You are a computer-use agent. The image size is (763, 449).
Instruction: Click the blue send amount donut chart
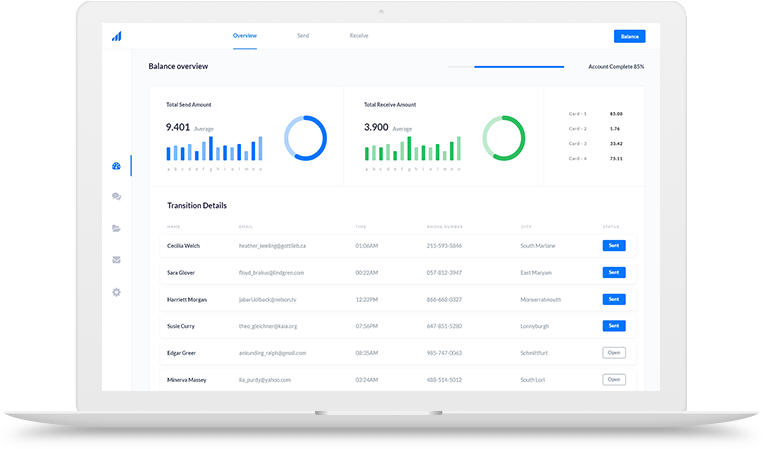pyautogui.click(x=305, y=138)
